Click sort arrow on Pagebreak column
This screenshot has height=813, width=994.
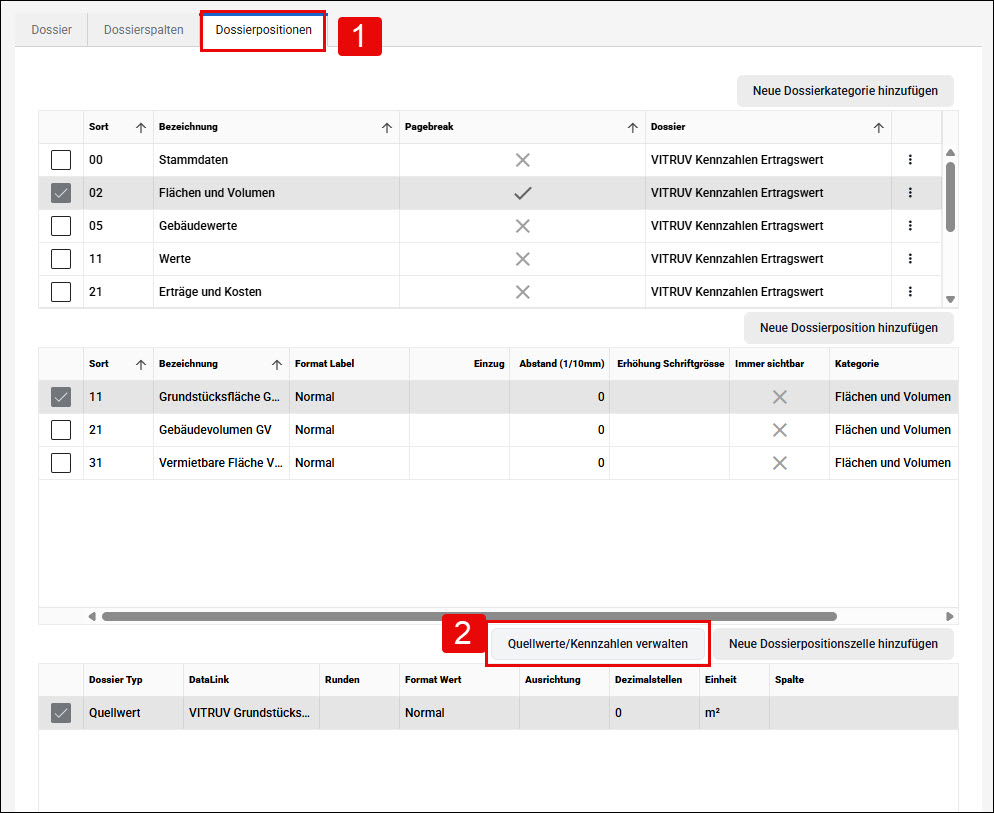632,127
